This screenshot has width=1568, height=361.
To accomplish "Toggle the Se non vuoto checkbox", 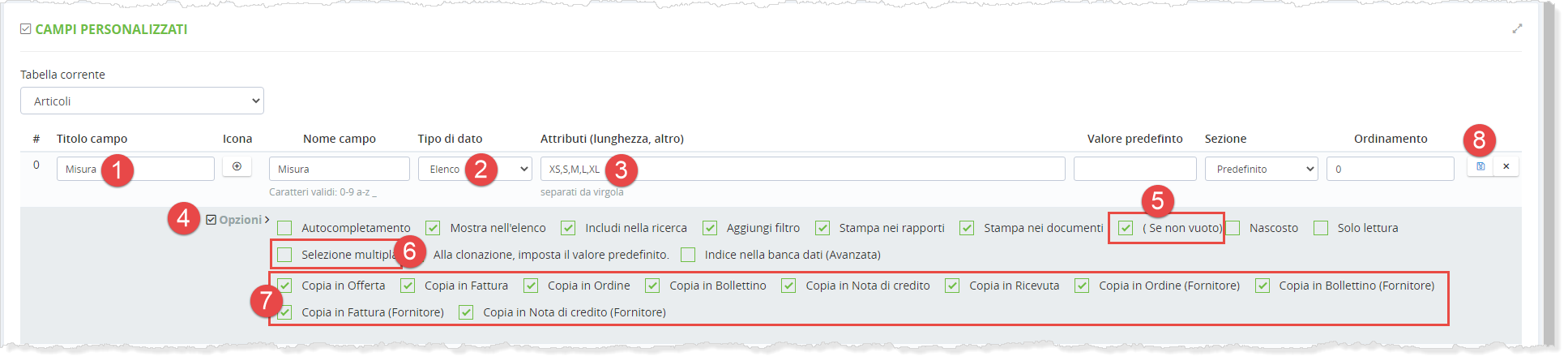I will pos(1126,228).
